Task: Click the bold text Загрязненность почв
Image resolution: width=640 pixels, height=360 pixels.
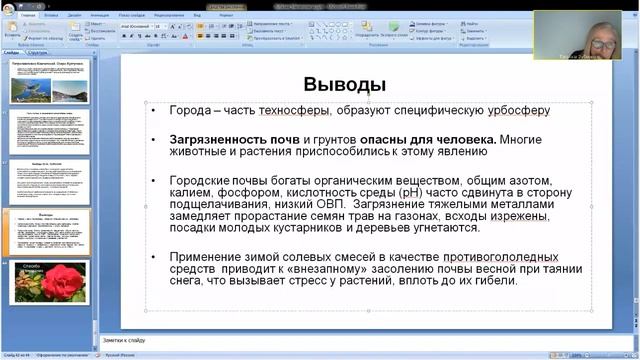Action: click(234, 140)
